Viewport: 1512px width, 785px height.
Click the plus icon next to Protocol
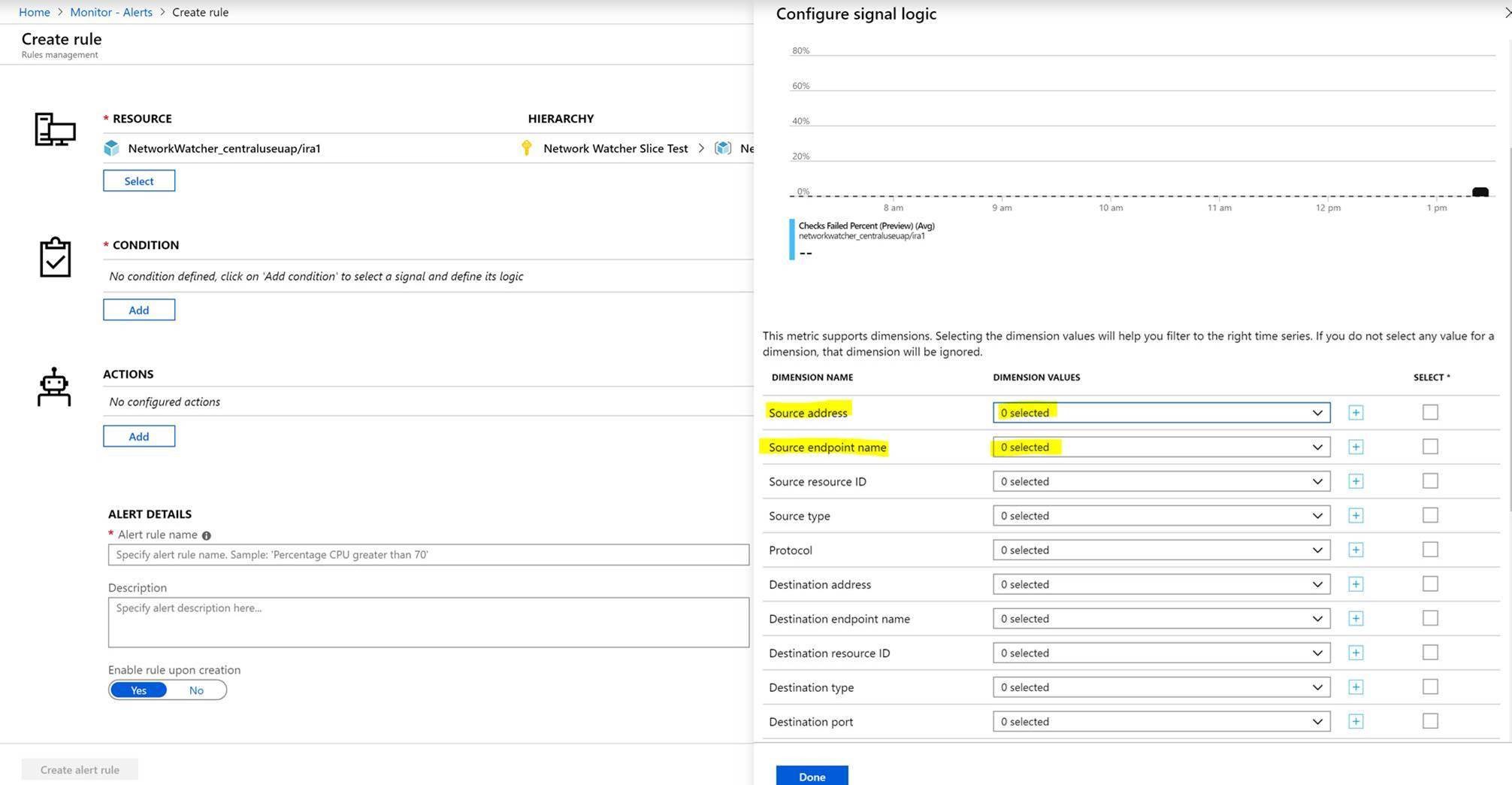click(x=1356, y=550)
